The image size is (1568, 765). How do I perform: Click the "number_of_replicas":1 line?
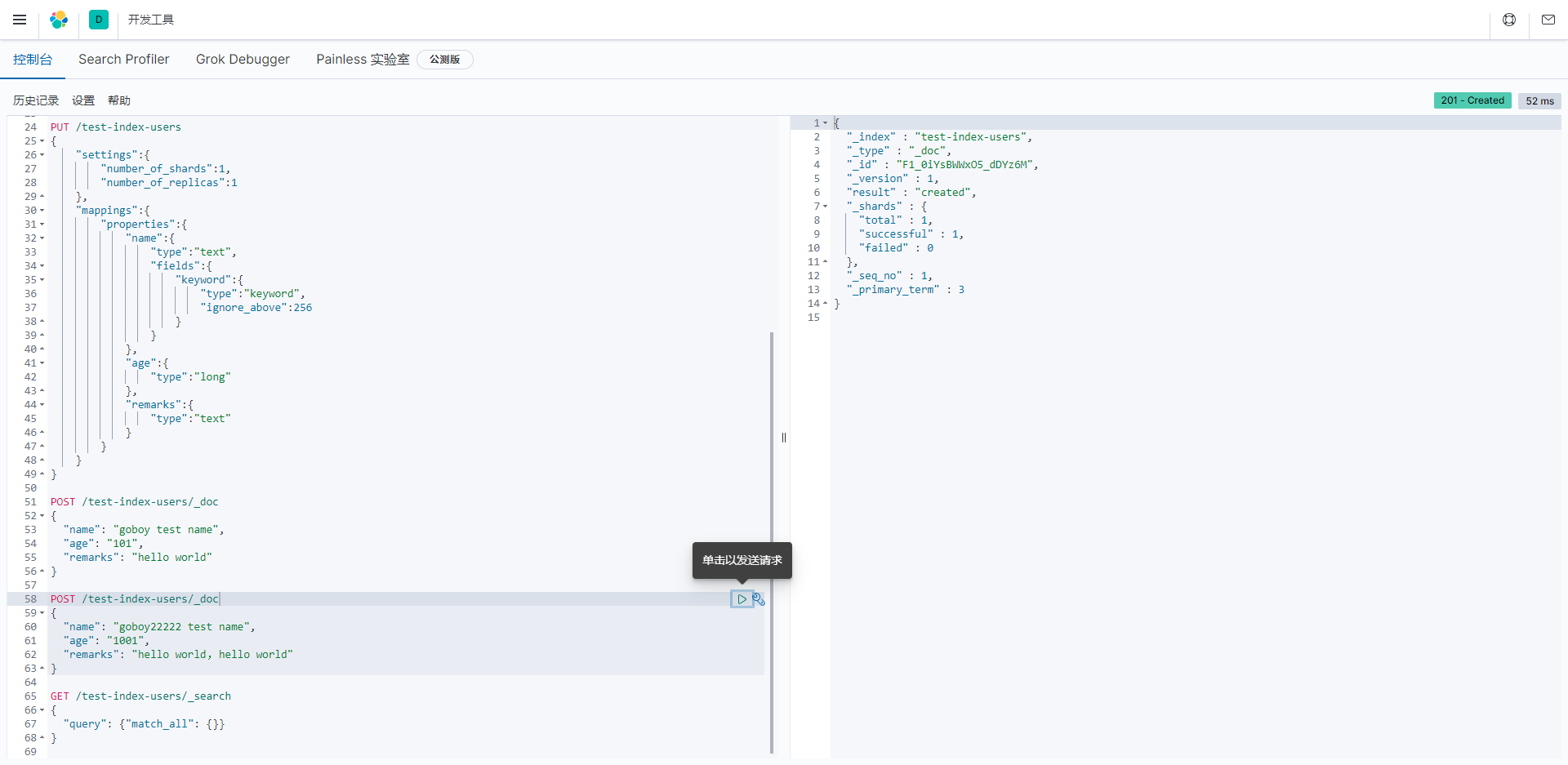tap(169, 183)
